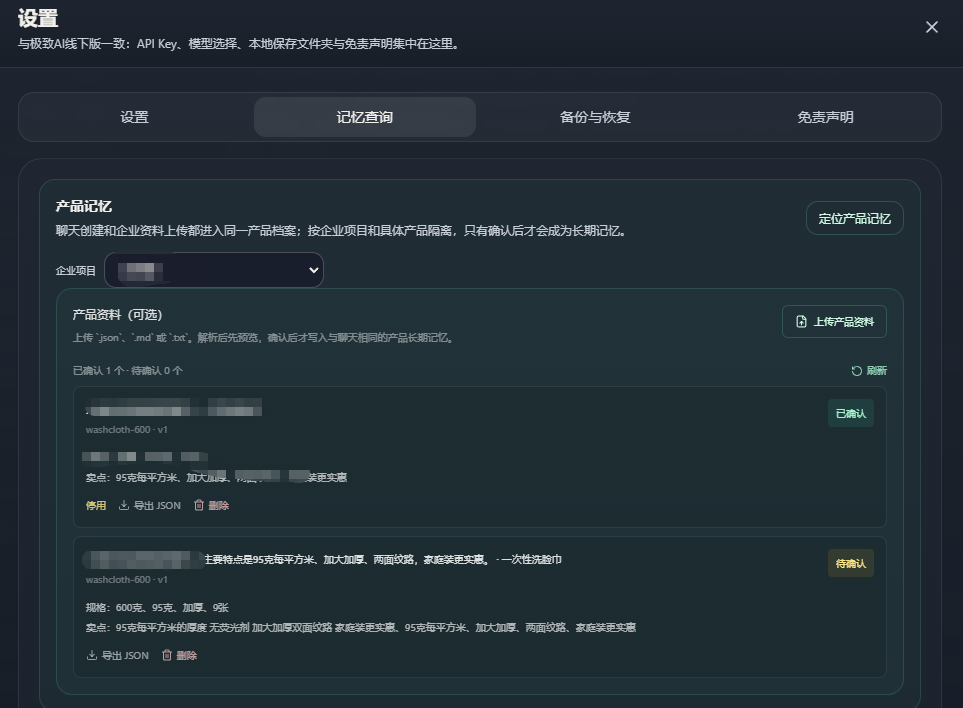Close the 设置 dialog with the X icon
Screen dimensions: 963x708
(931, 27)
